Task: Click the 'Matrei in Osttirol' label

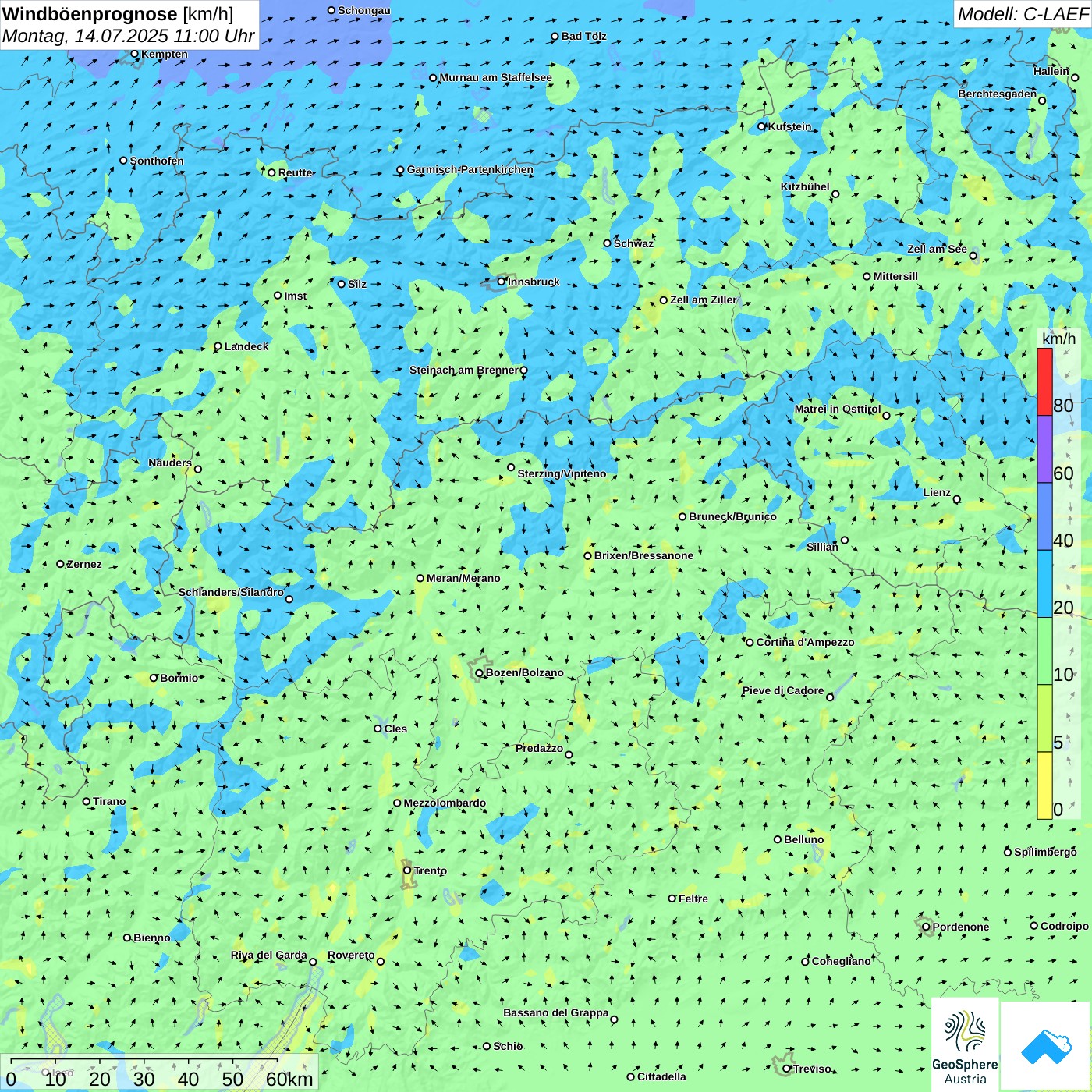Action: coord(838,409)
